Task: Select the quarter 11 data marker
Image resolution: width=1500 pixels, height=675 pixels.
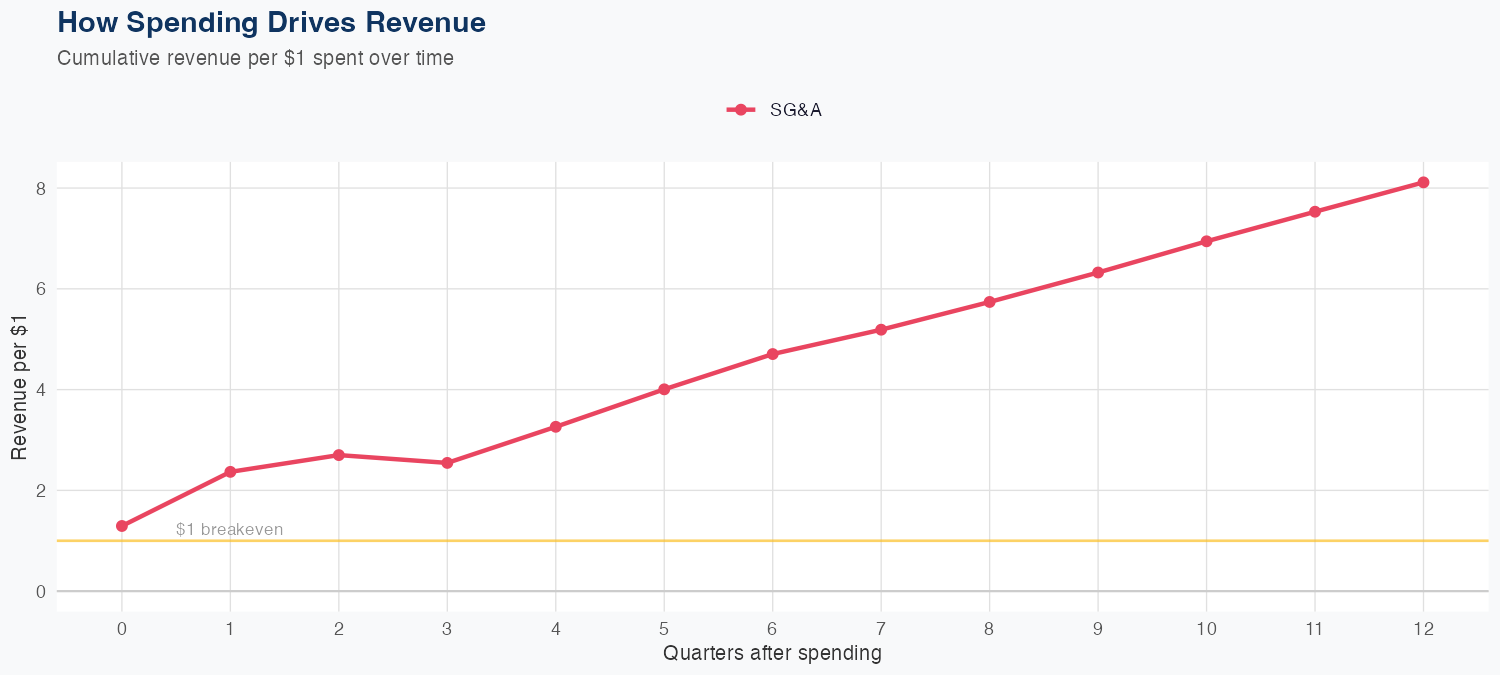Action: [1315, 212]
